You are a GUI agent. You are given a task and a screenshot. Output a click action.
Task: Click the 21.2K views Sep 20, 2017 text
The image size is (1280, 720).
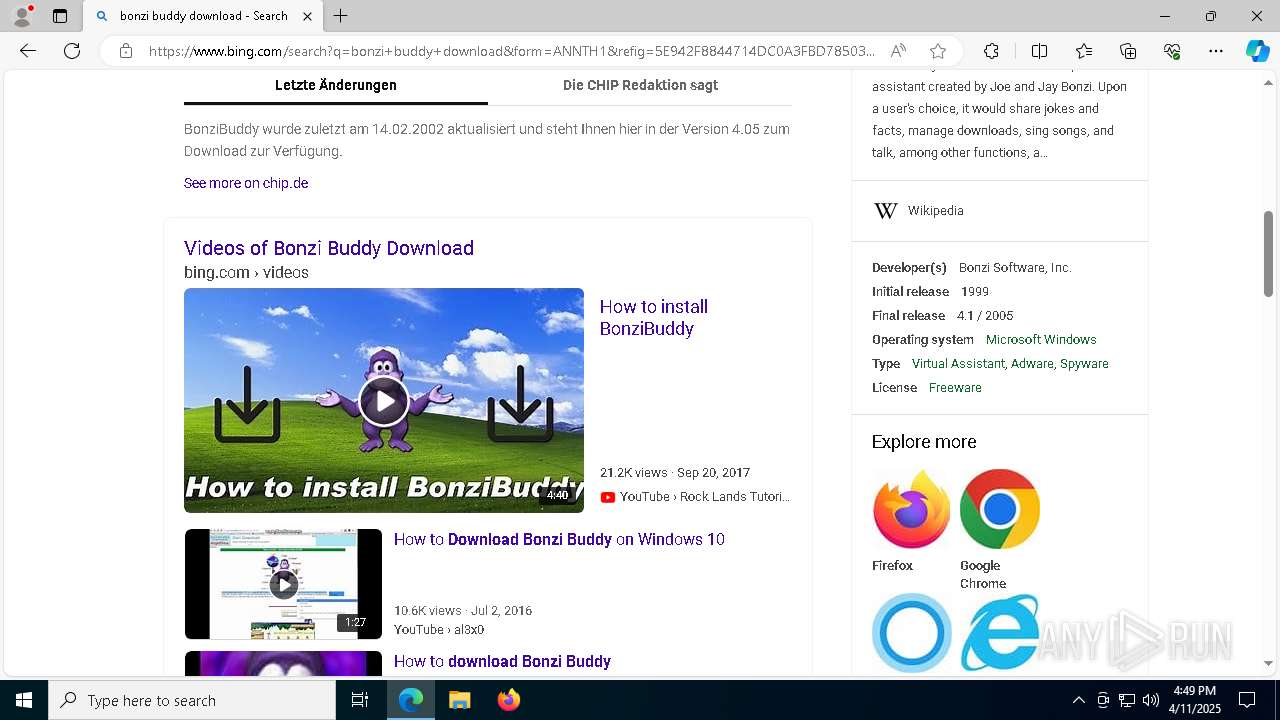pos(675,473)
